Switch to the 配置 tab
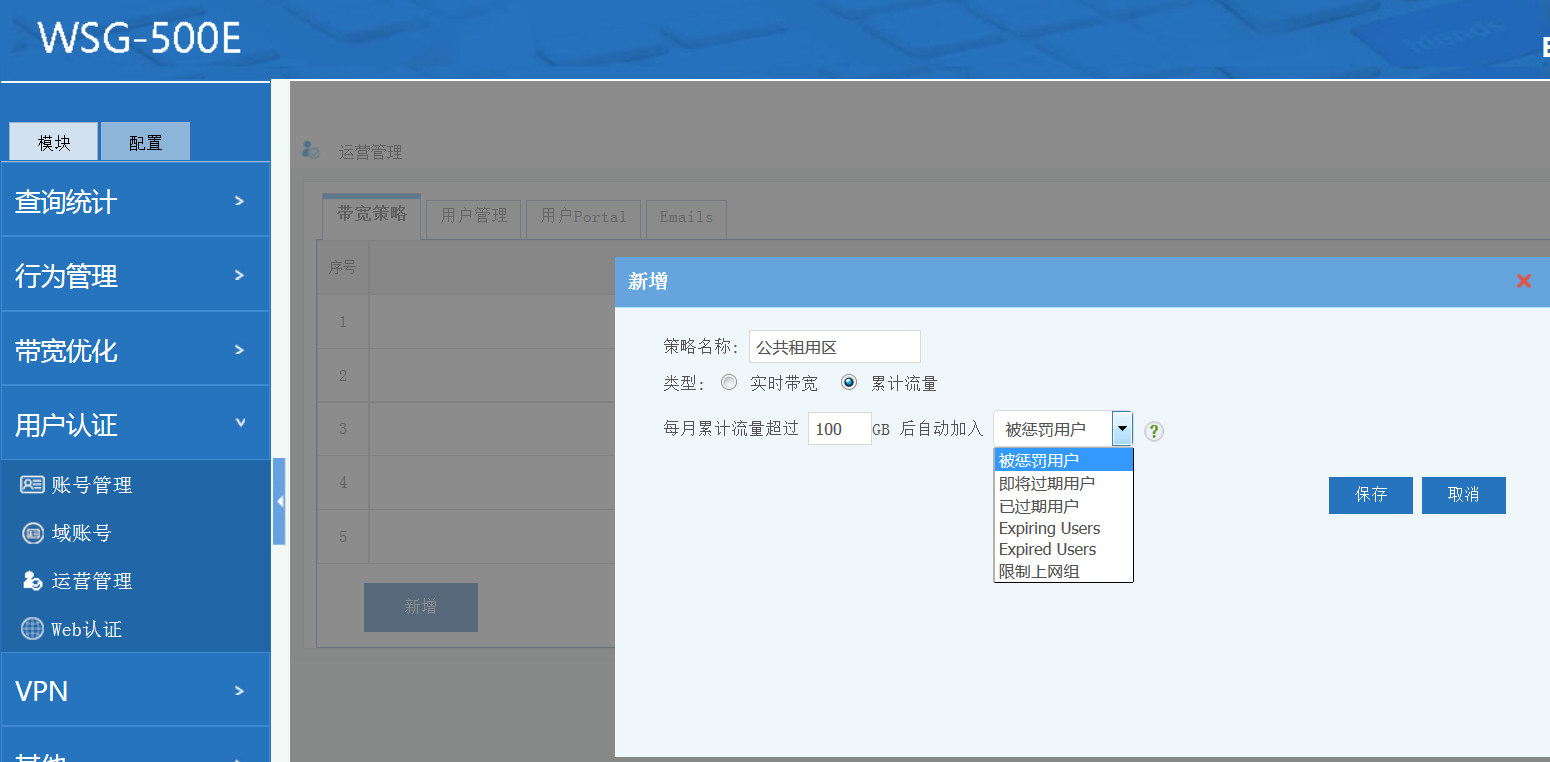This screenshot has width=1550, height=762. point(145,142)
